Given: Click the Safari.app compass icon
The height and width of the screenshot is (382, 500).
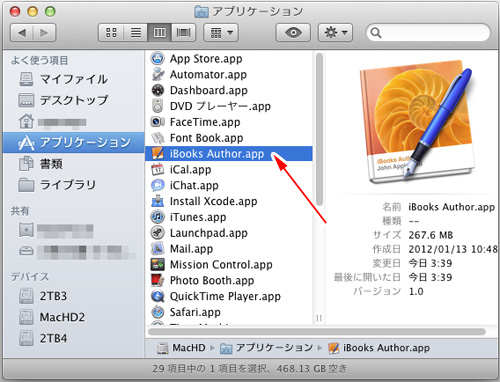Looking at the screenshot, I should point(157,312).
